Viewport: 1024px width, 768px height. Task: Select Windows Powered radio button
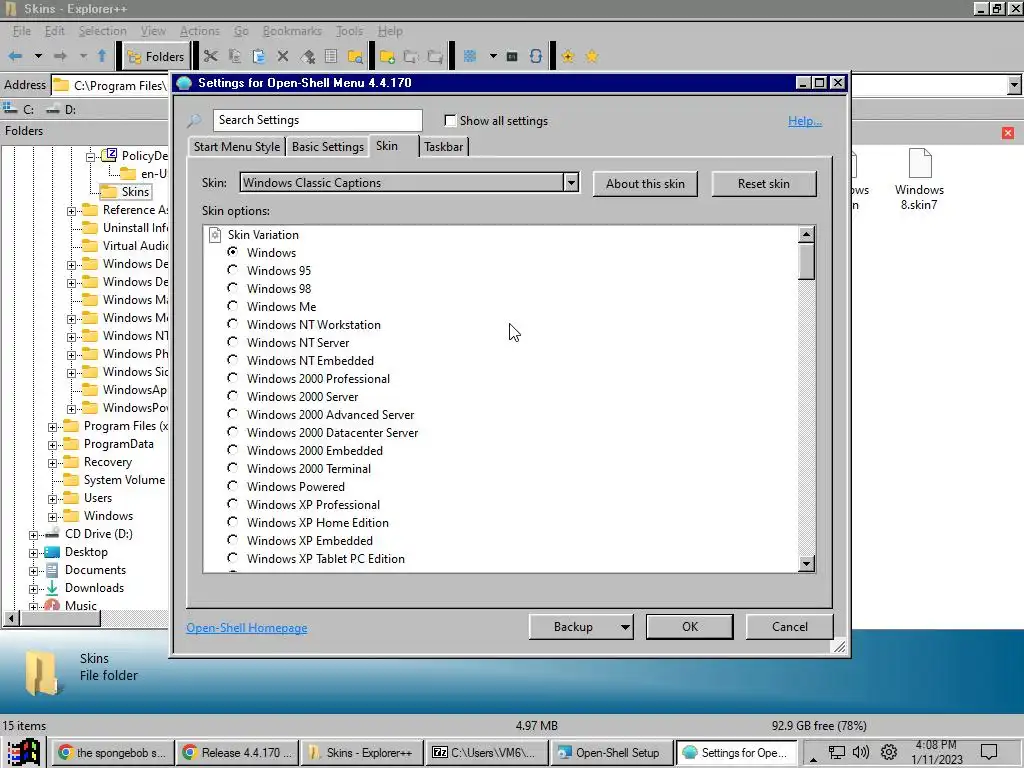coord(232,486)
